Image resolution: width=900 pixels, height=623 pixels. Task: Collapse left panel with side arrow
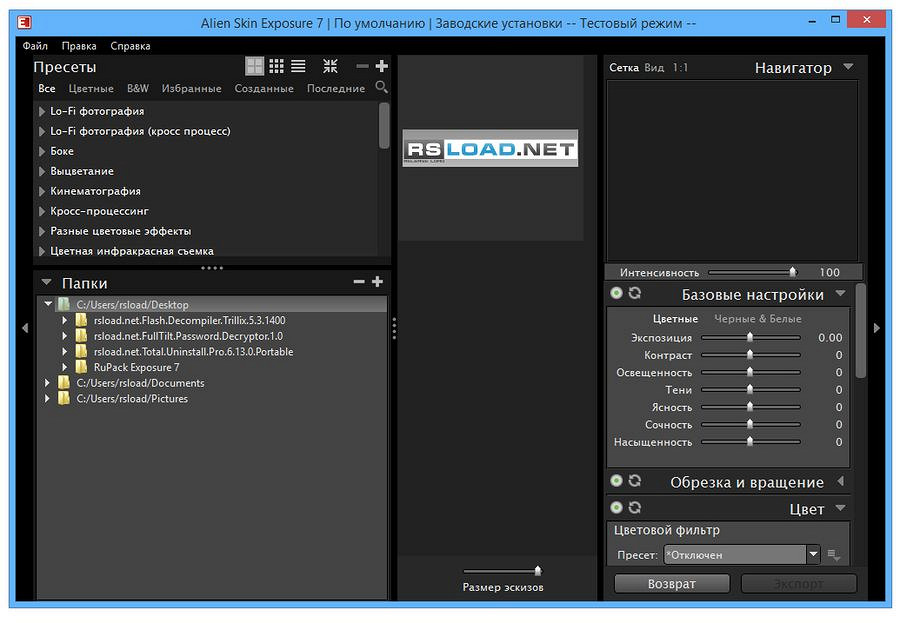[25, 328]
